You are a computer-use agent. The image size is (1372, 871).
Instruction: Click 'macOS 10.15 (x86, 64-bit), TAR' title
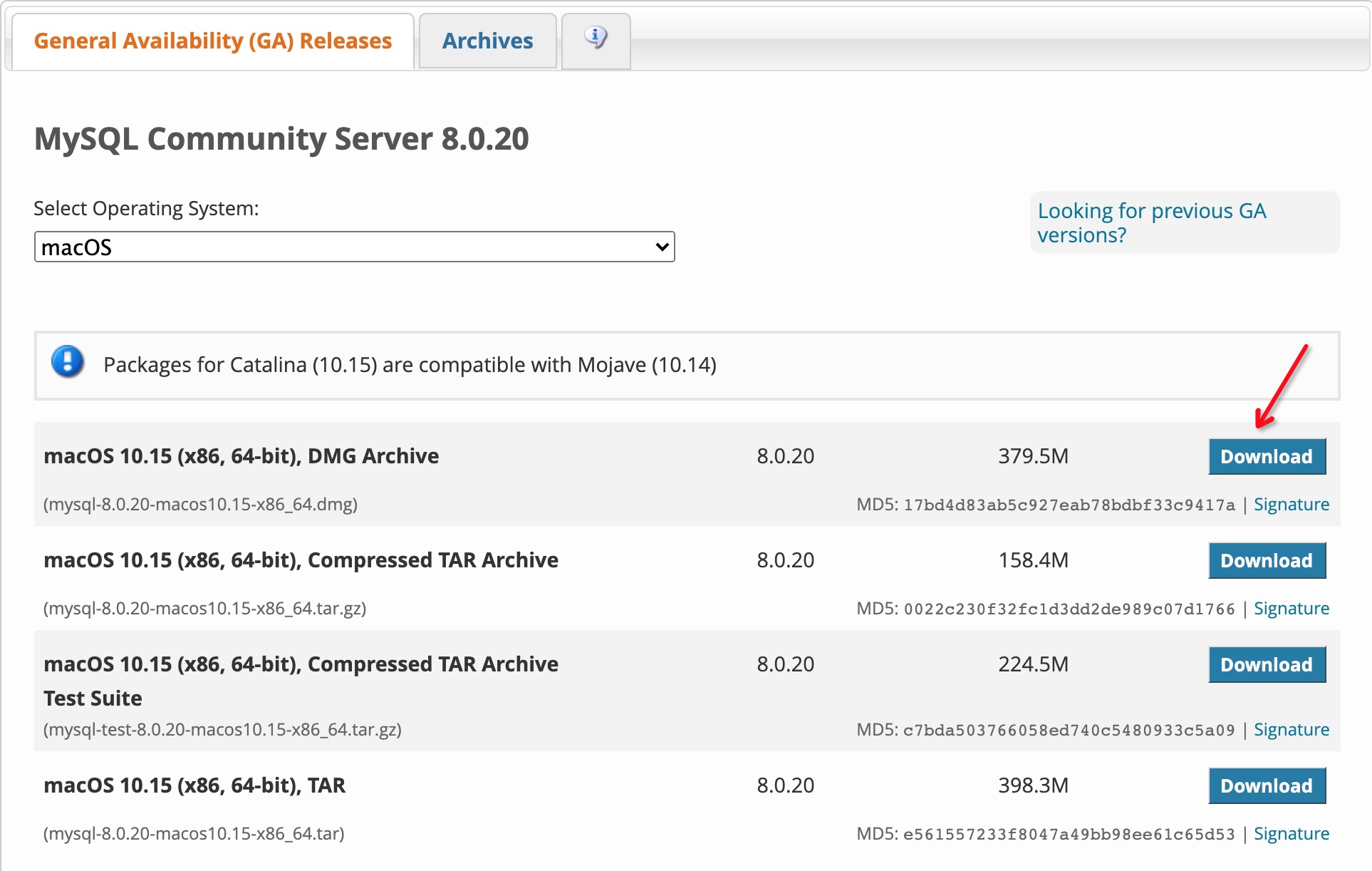coord(194,785)
